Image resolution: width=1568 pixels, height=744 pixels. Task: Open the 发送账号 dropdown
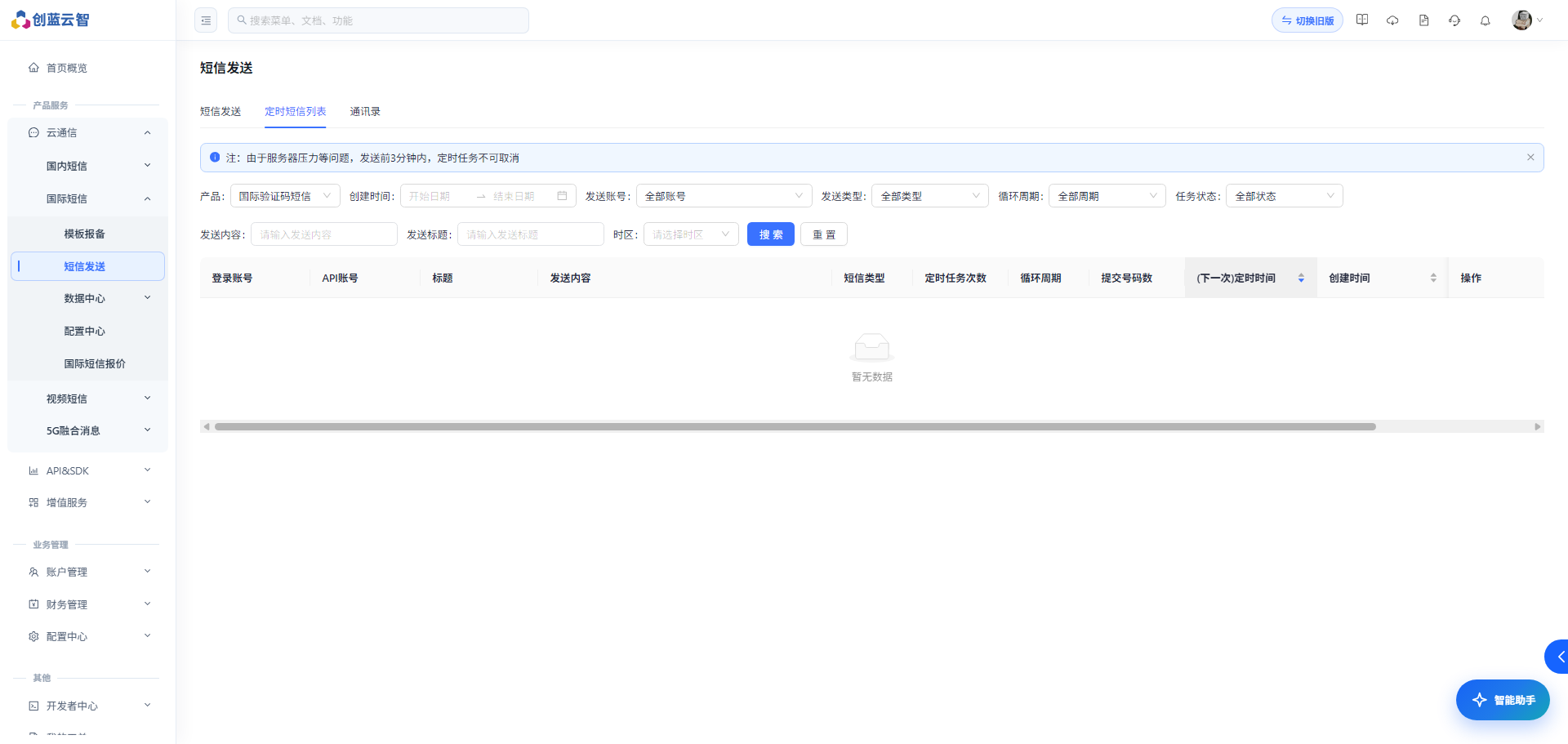pos(724,196)
